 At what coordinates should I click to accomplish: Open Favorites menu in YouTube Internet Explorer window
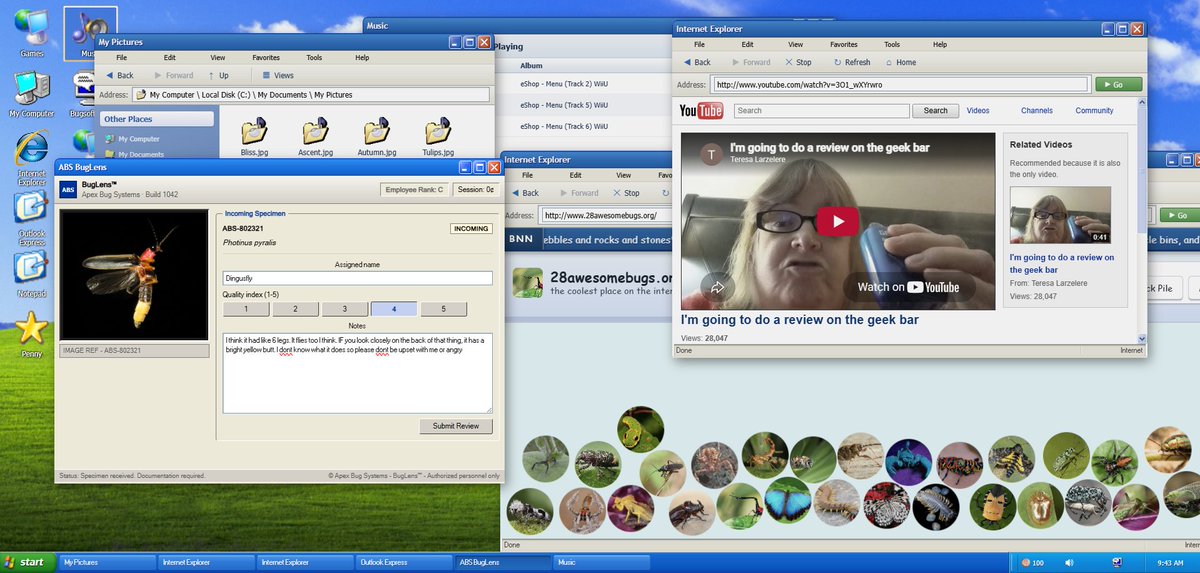point(844,45)
